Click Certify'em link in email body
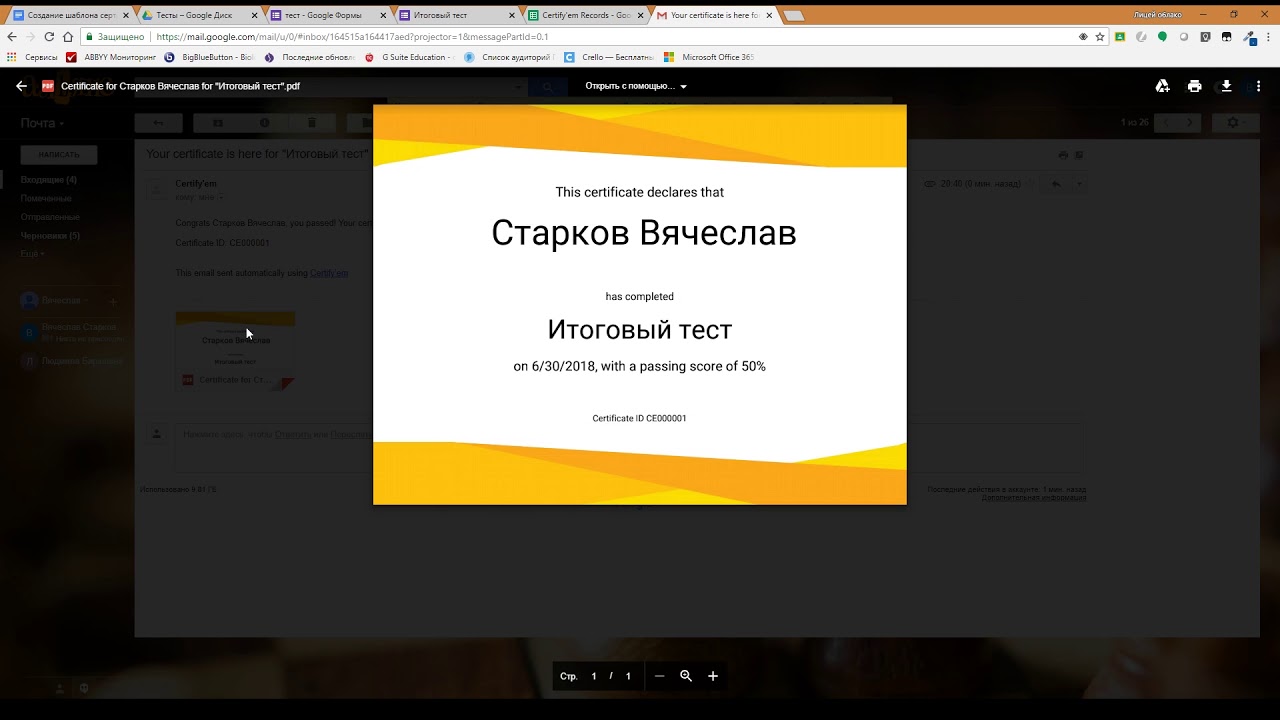Viewport: 1280px width, 720px height. pos(329,273)
